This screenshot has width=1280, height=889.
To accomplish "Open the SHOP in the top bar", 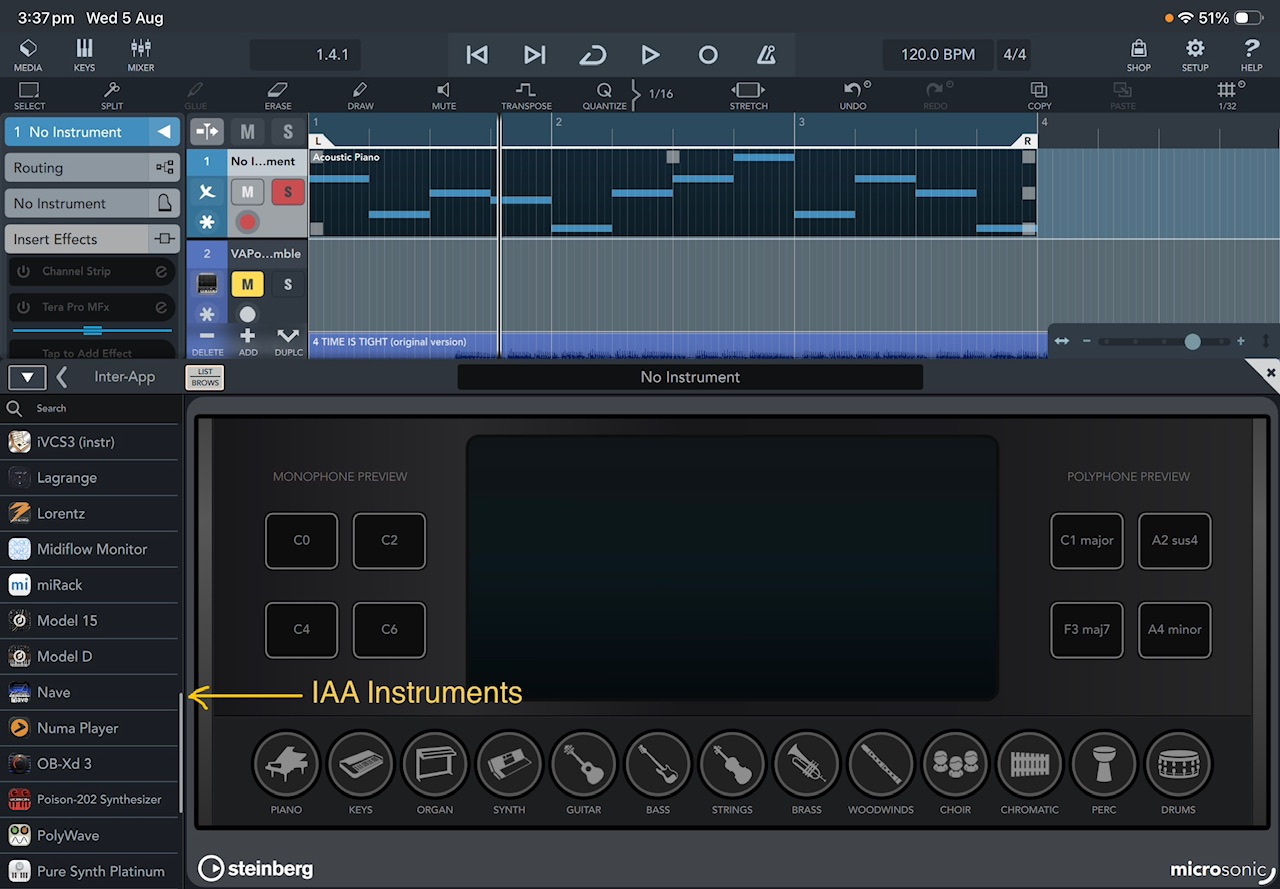I will pos(1138,55).
